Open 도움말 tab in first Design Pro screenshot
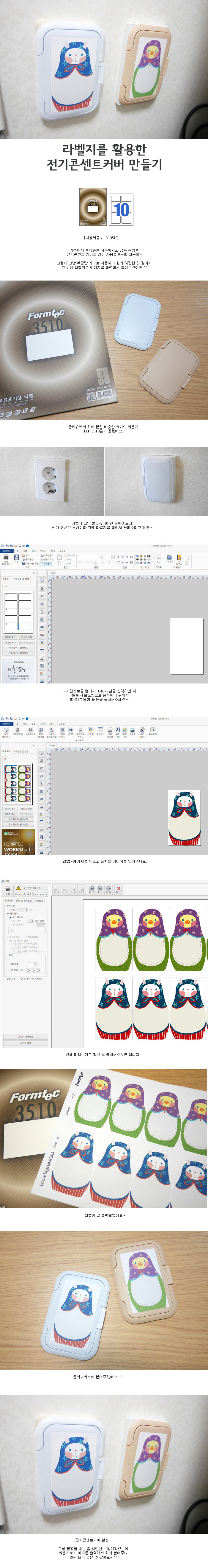Image resolution: width=208 pixels, height=1568 pixels. point(62,552)
